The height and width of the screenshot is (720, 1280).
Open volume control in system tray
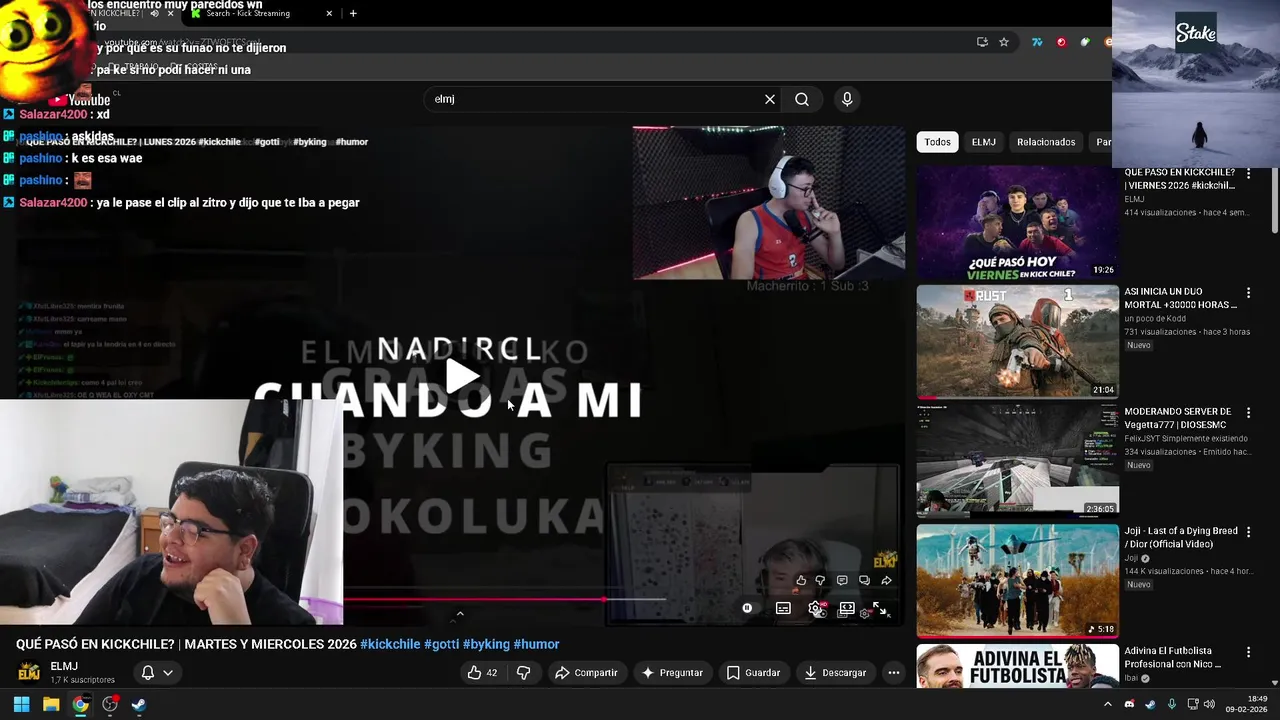tap(1209, 704)
